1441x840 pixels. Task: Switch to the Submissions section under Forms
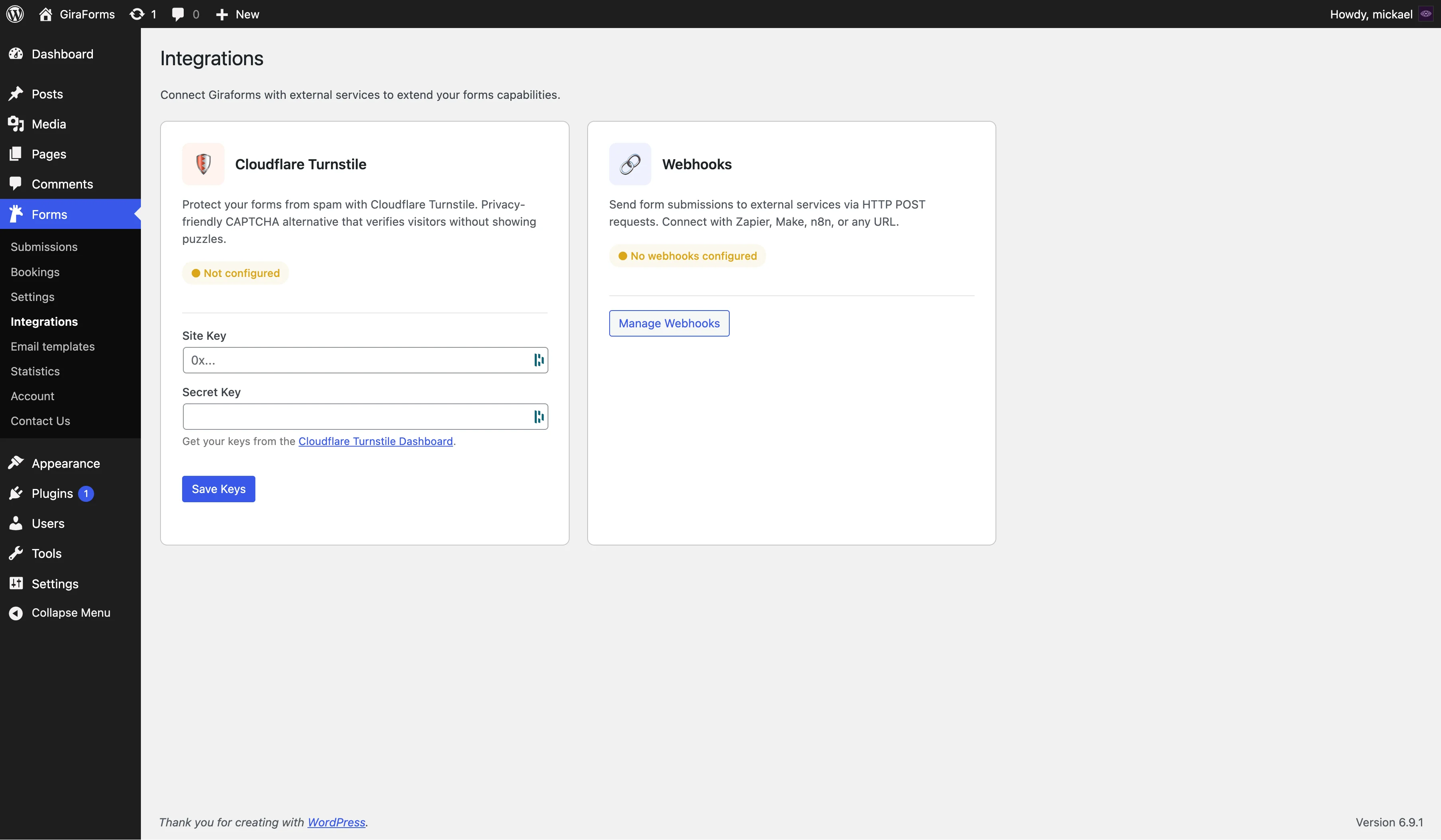pyautogui.click(x=44, y=247)
